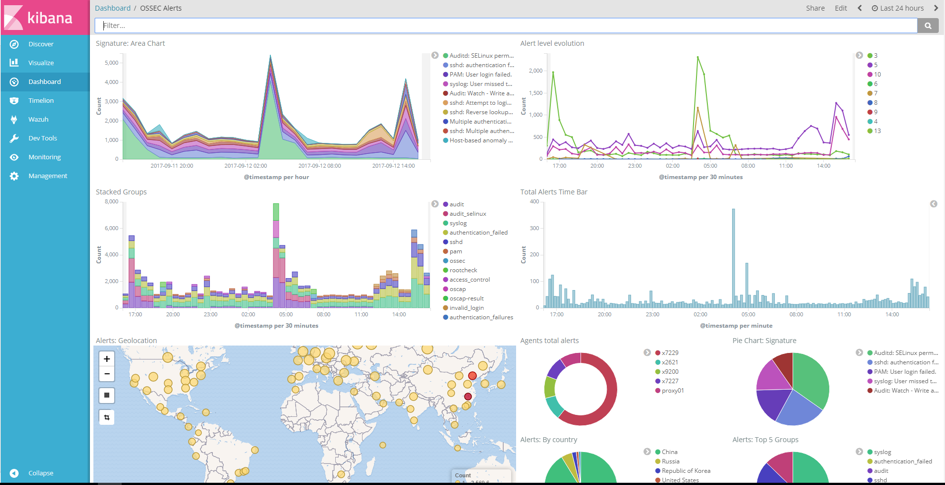Toggle legend of Pie Chart: Signature

point(859,352)
